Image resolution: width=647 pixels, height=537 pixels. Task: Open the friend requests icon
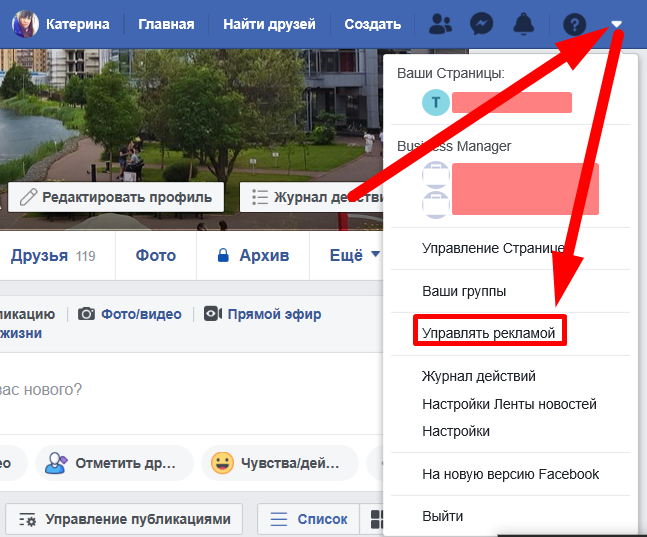pyautogui.click(x=440, y=24)
